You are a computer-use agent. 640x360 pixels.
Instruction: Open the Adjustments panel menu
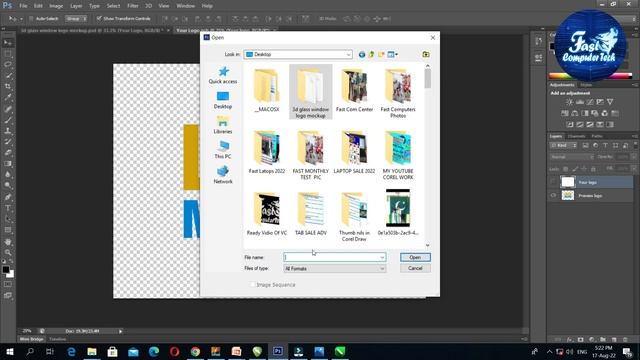pos(635,85)
